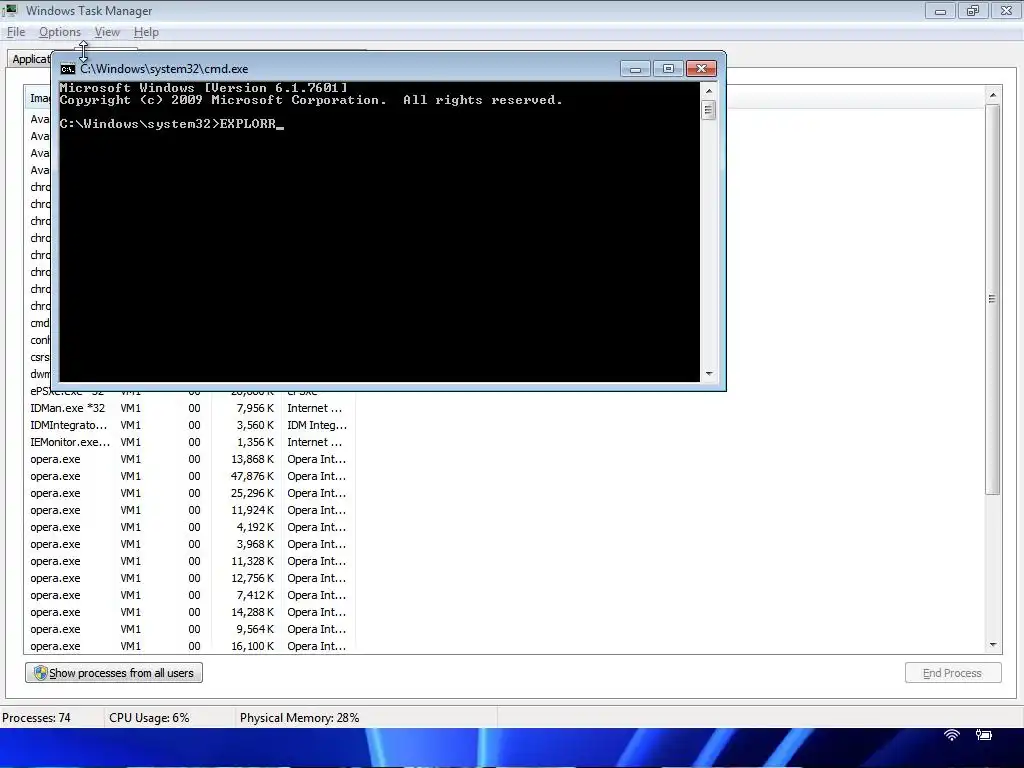Select the cmd process row in list
Screen dimensions: 1024x768
38,323
